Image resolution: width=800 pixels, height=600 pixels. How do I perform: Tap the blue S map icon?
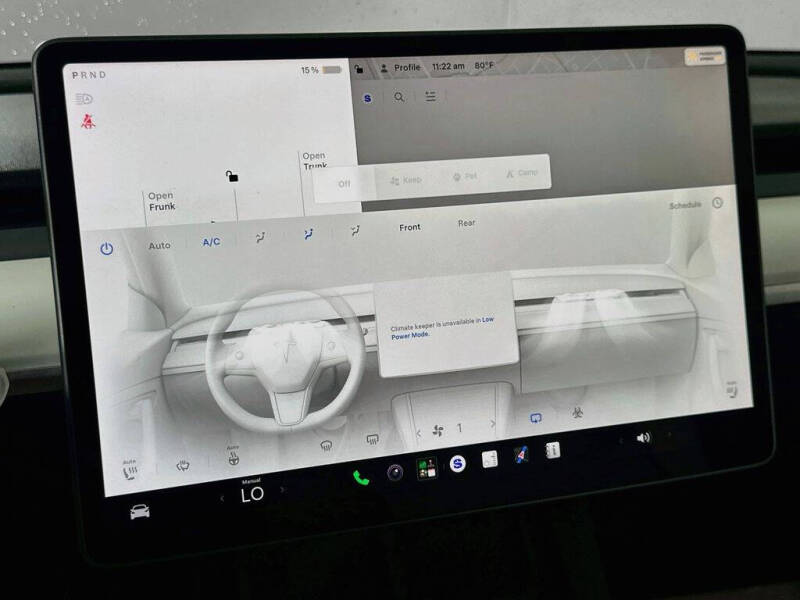click(367, 98)
